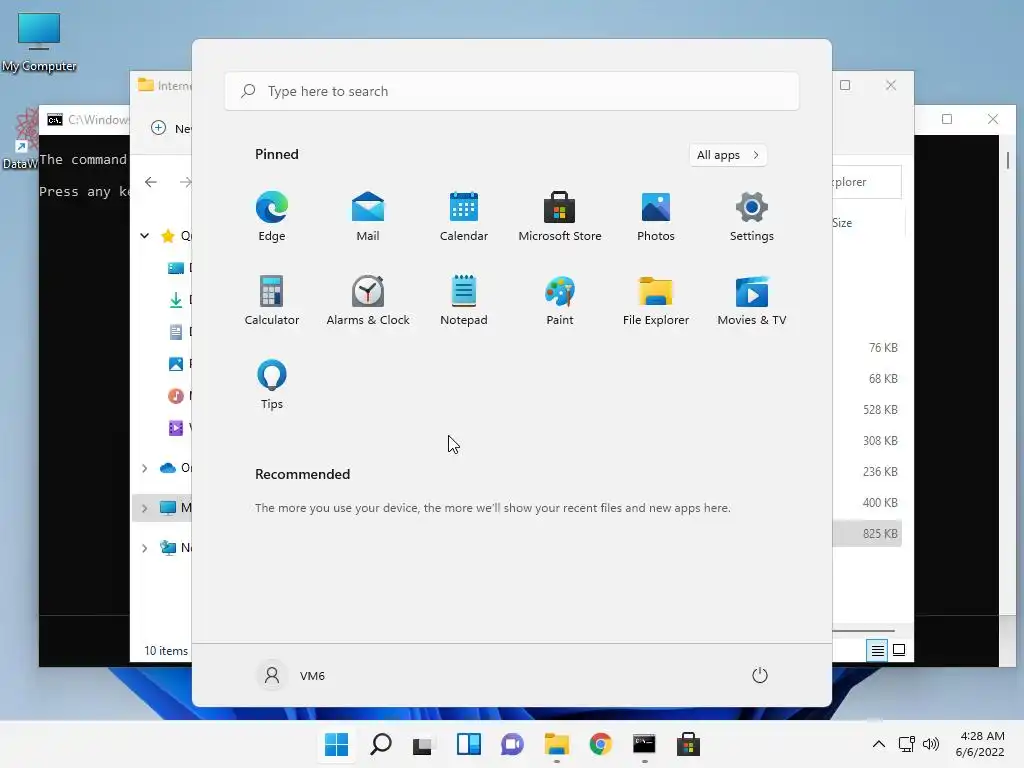Open the Calendar app
Screen dimensions: 1024x768
(464, 216)
